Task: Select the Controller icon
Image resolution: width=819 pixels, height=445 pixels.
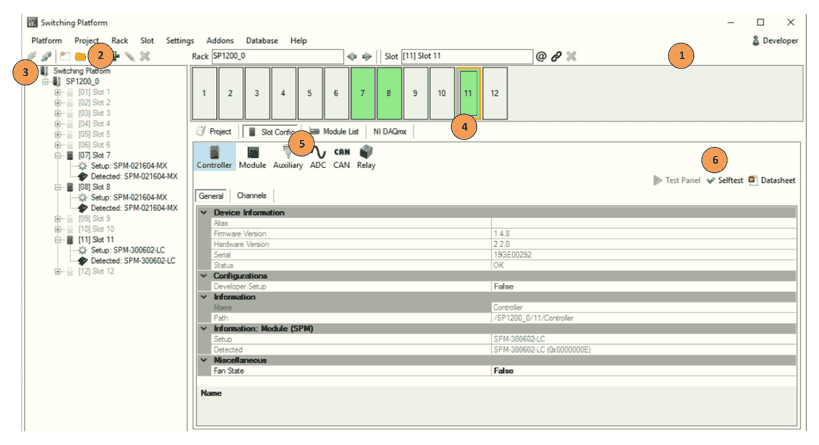Action: [214, 157]
